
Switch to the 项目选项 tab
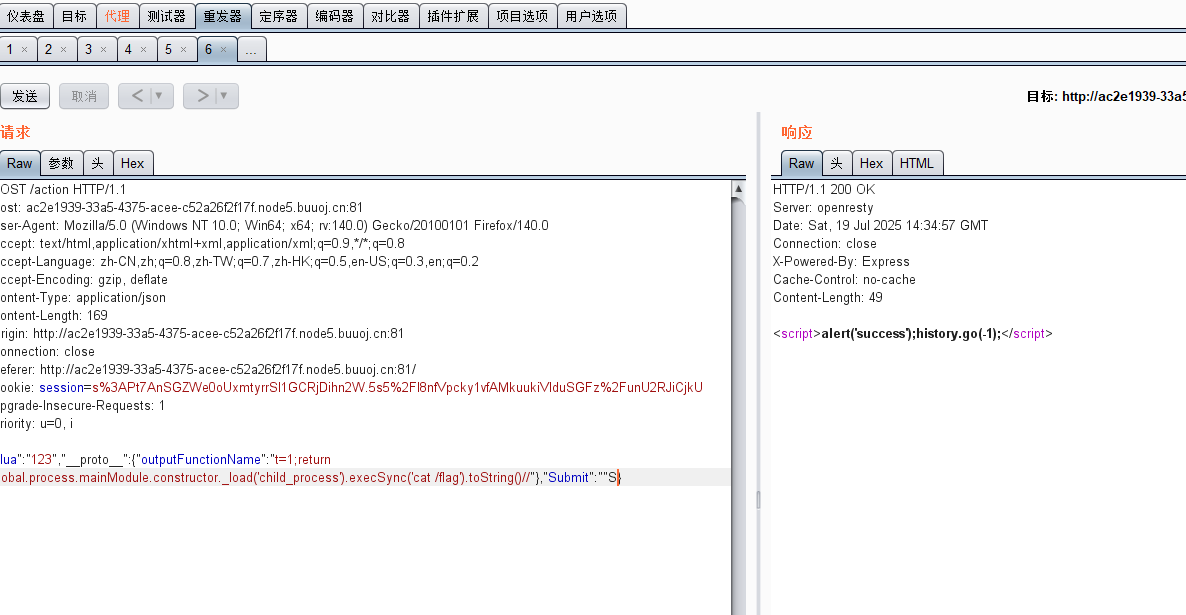pyautogui.click(x=522, y=16)
